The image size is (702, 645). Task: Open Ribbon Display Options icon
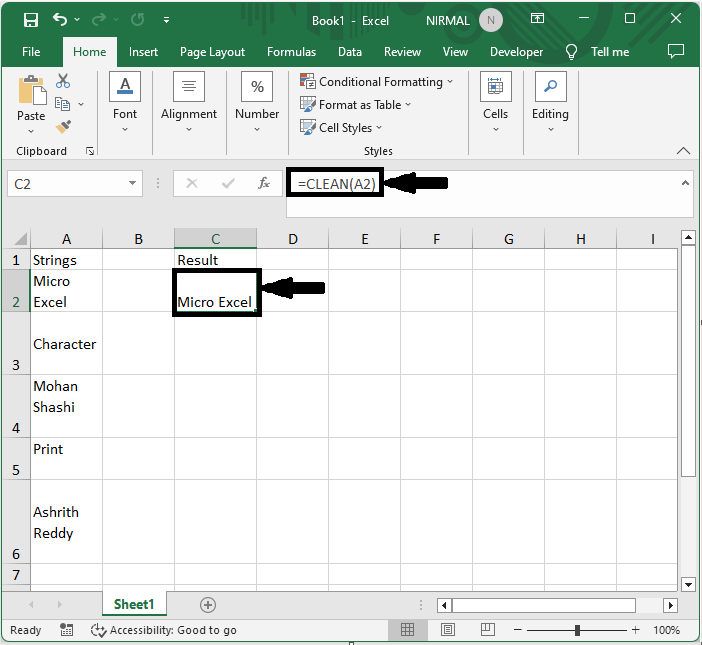(537, 18)
